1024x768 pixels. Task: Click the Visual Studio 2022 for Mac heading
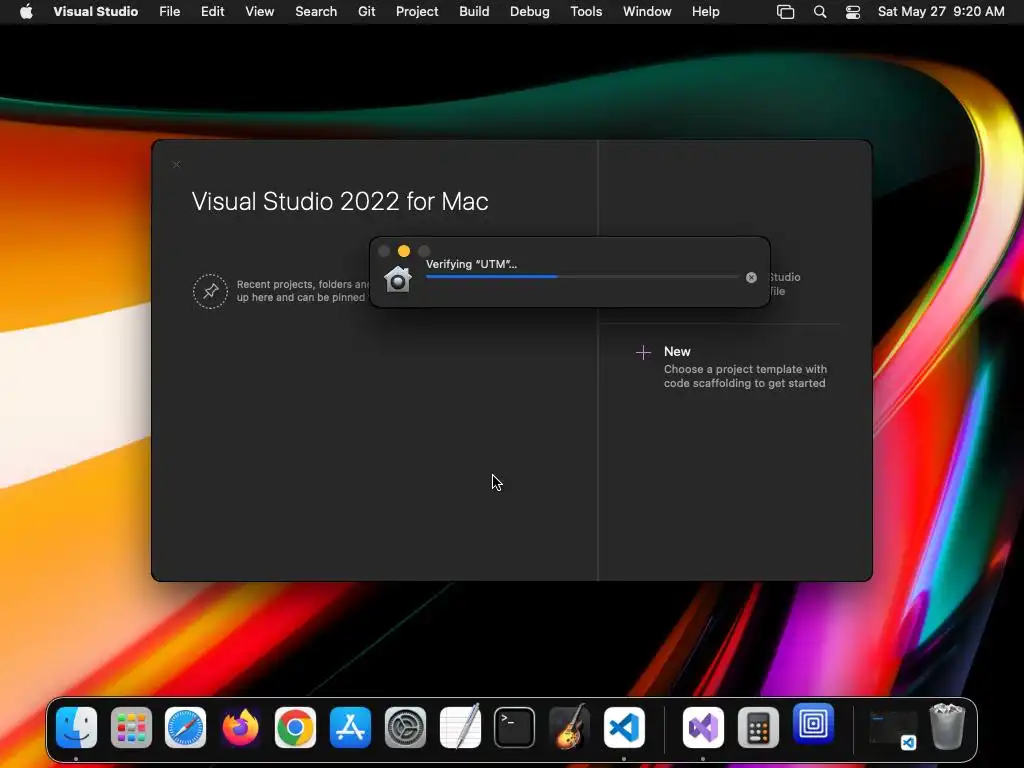(x=340, y=201)
